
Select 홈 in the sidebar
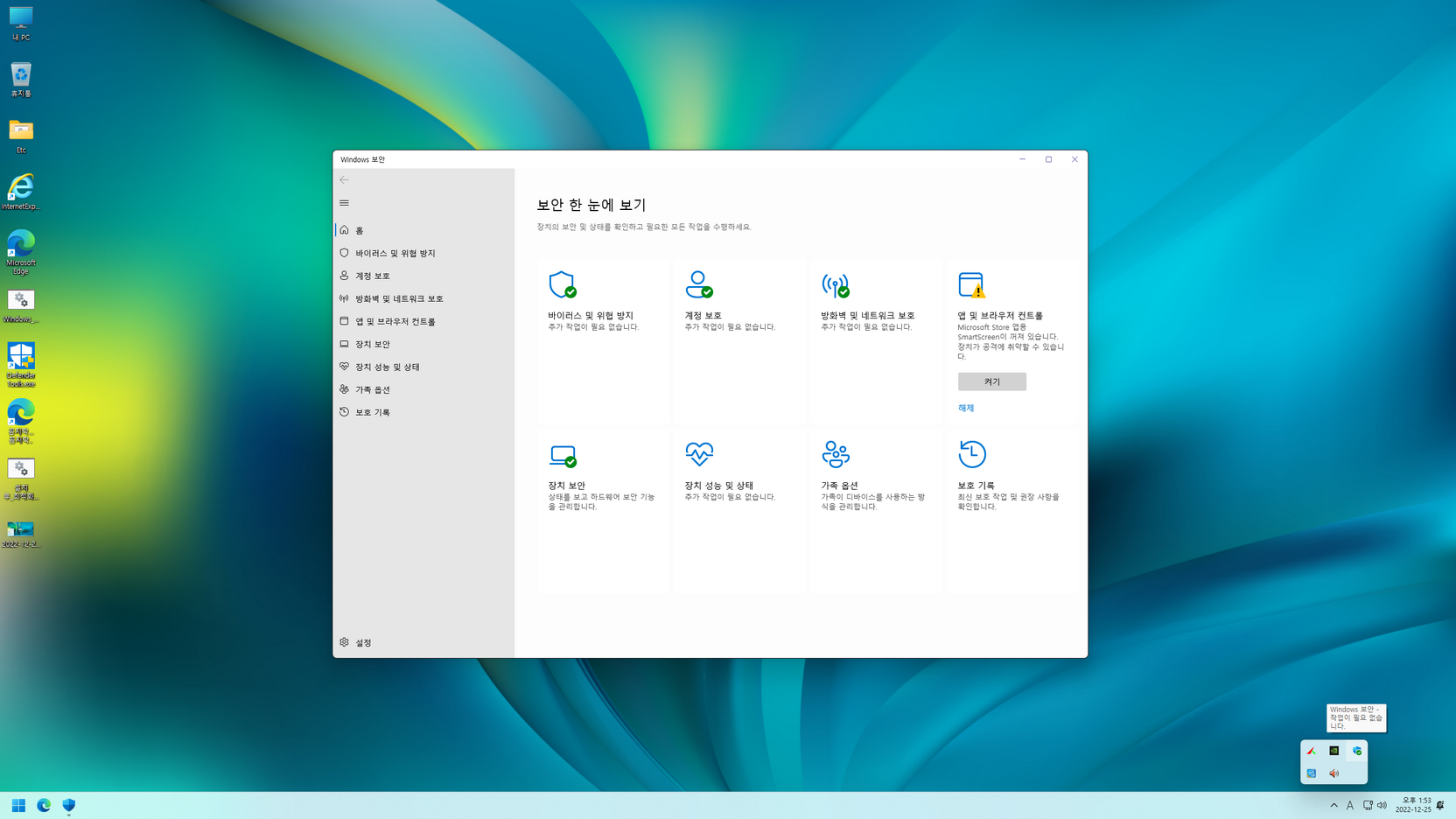tap(423, 230)
